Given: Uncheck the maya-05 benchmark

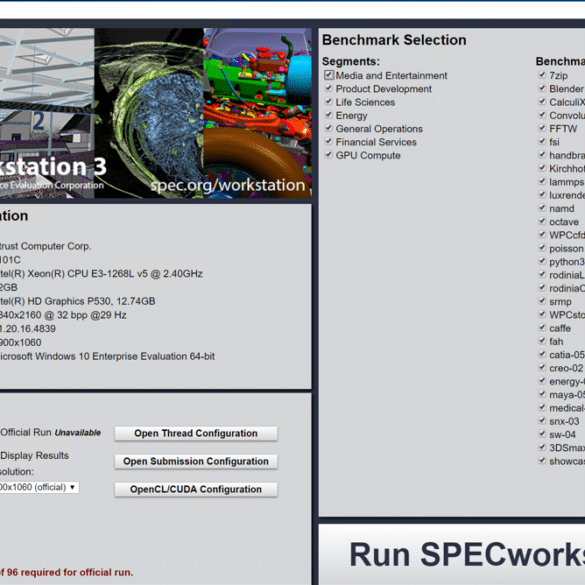Looking at the screenshot, I should 542,394.
